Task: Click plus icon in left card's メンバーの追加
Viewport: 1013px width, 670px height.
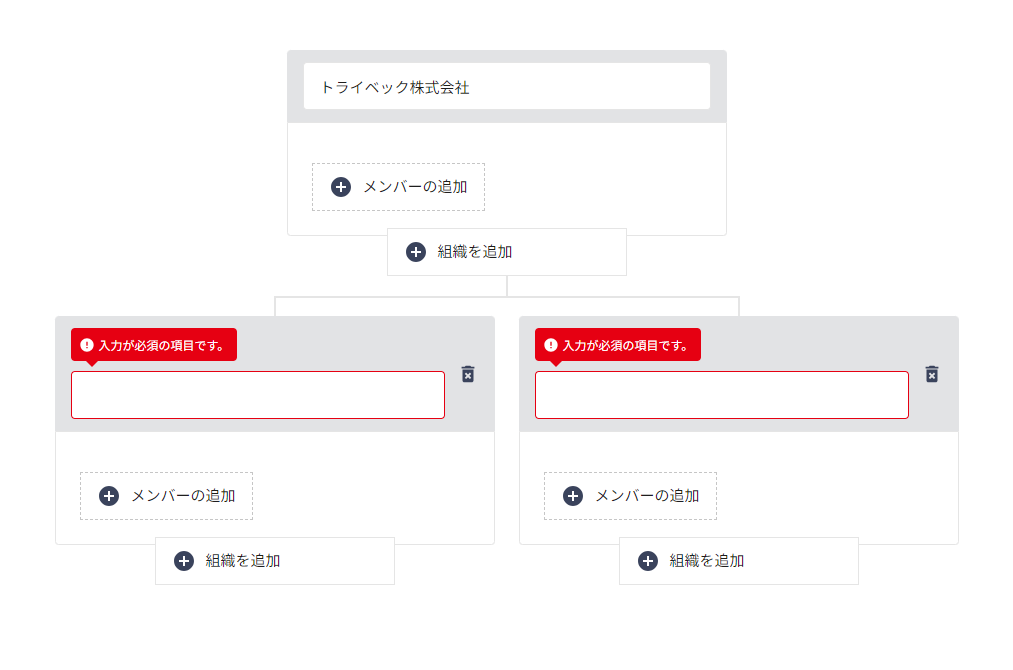Action: click(x=109, y=496)
